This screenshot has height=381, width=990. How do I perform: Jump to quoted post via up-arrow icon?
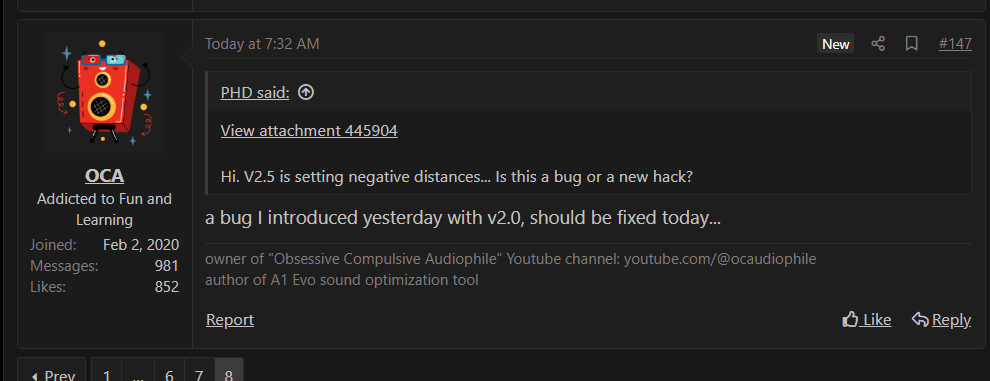click(x=306, y=93)
